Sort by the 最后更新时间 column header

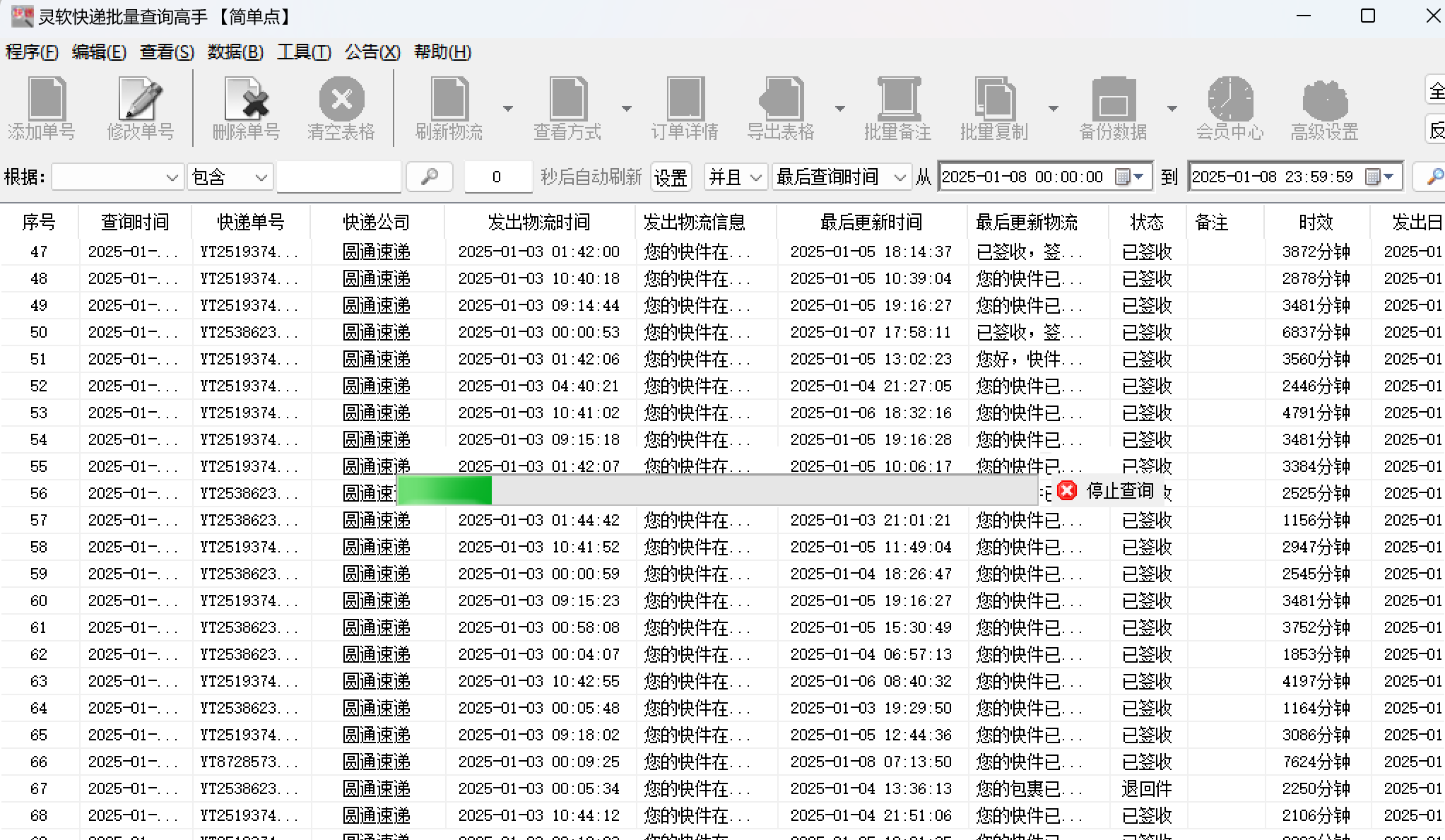[871, 223]
